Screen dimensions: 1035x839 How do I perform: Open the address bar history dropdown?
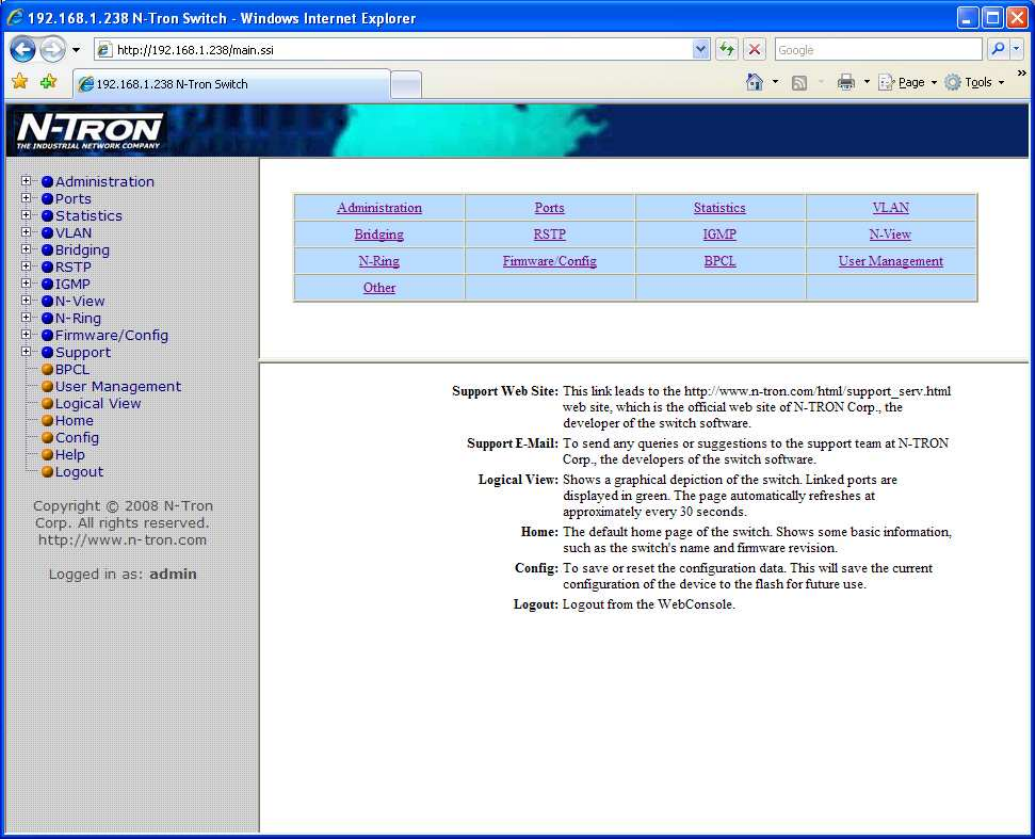[x=700, y=50]
